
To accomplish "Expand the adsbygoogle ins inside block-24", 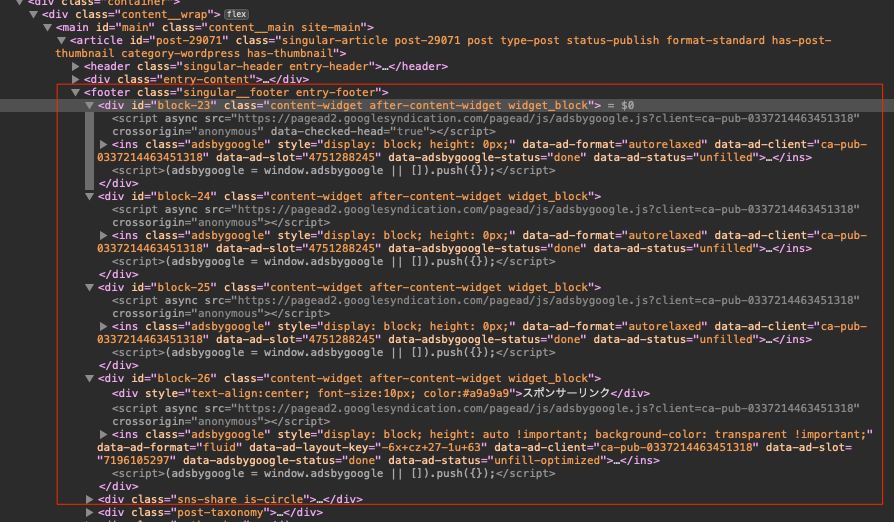I will click(103, 235).
